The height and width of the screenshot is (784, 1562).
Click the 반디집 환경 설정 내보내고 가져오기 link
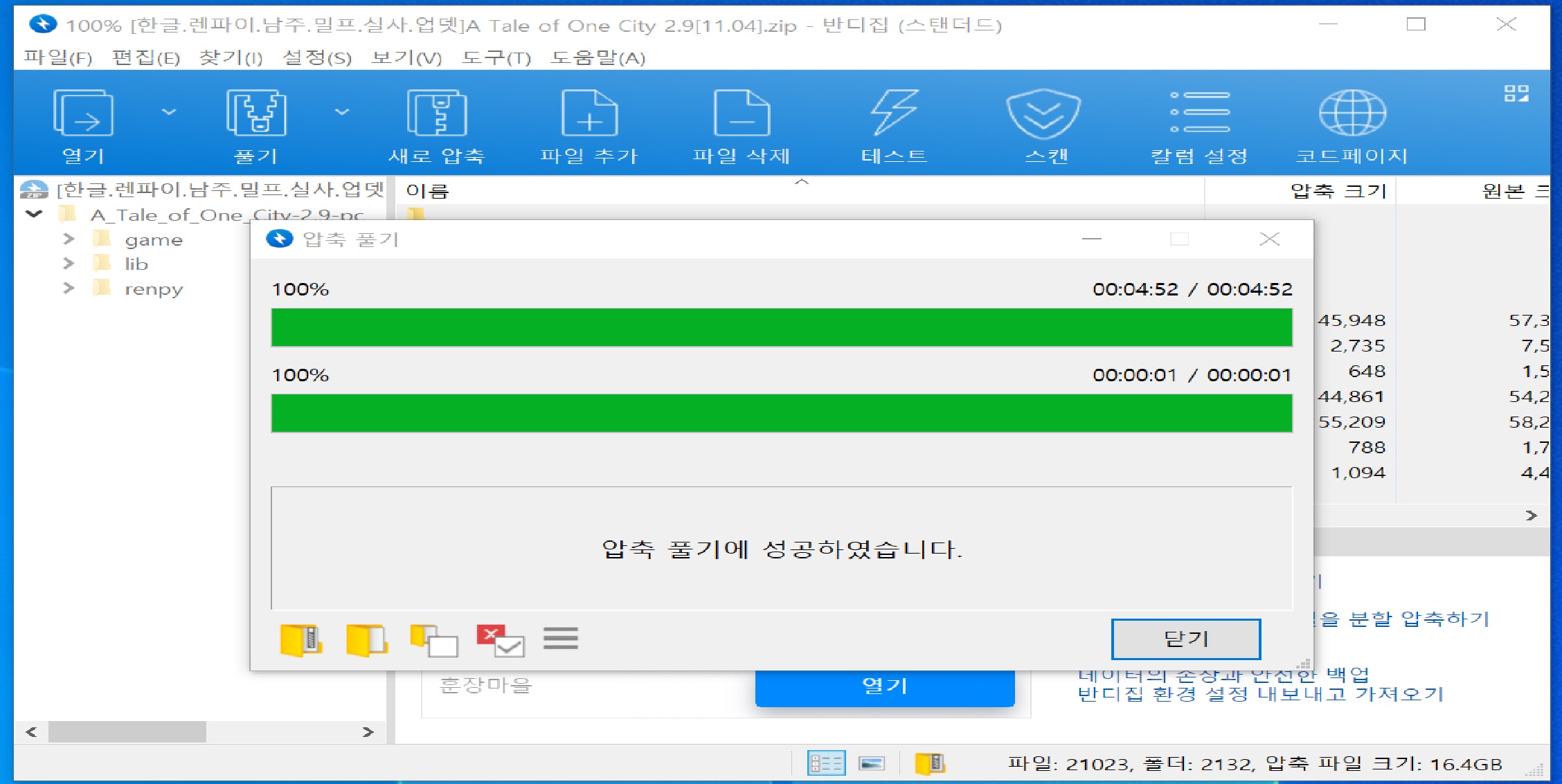pyautogui.click(x=1260, y=694)
